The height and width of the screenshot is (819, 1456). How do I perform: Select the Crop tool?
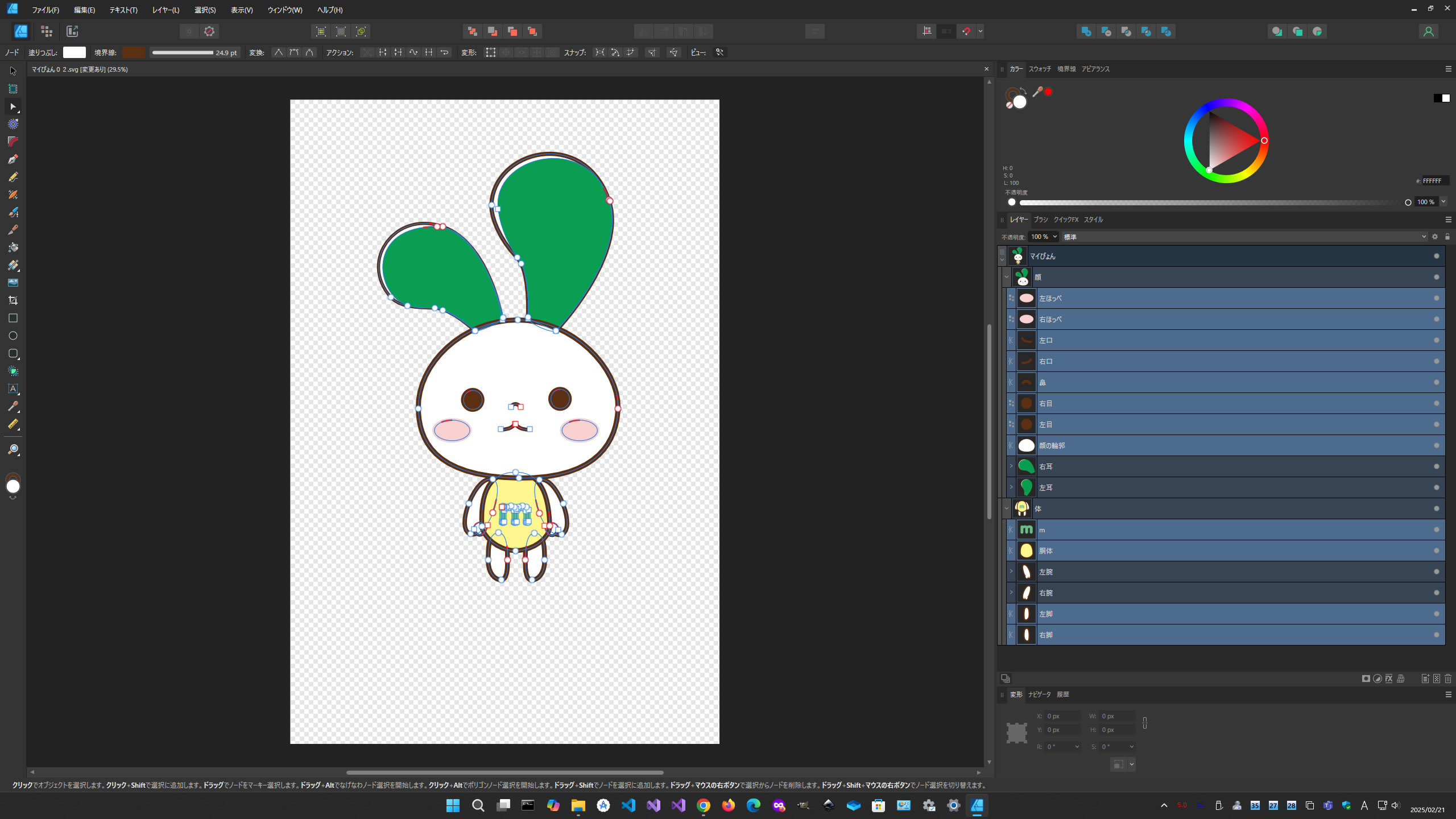tap(13, 300)
